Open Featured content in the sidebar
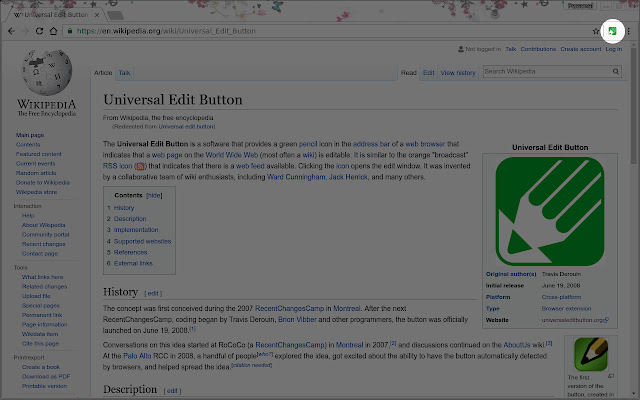640x400 pixels. point(38,154)
